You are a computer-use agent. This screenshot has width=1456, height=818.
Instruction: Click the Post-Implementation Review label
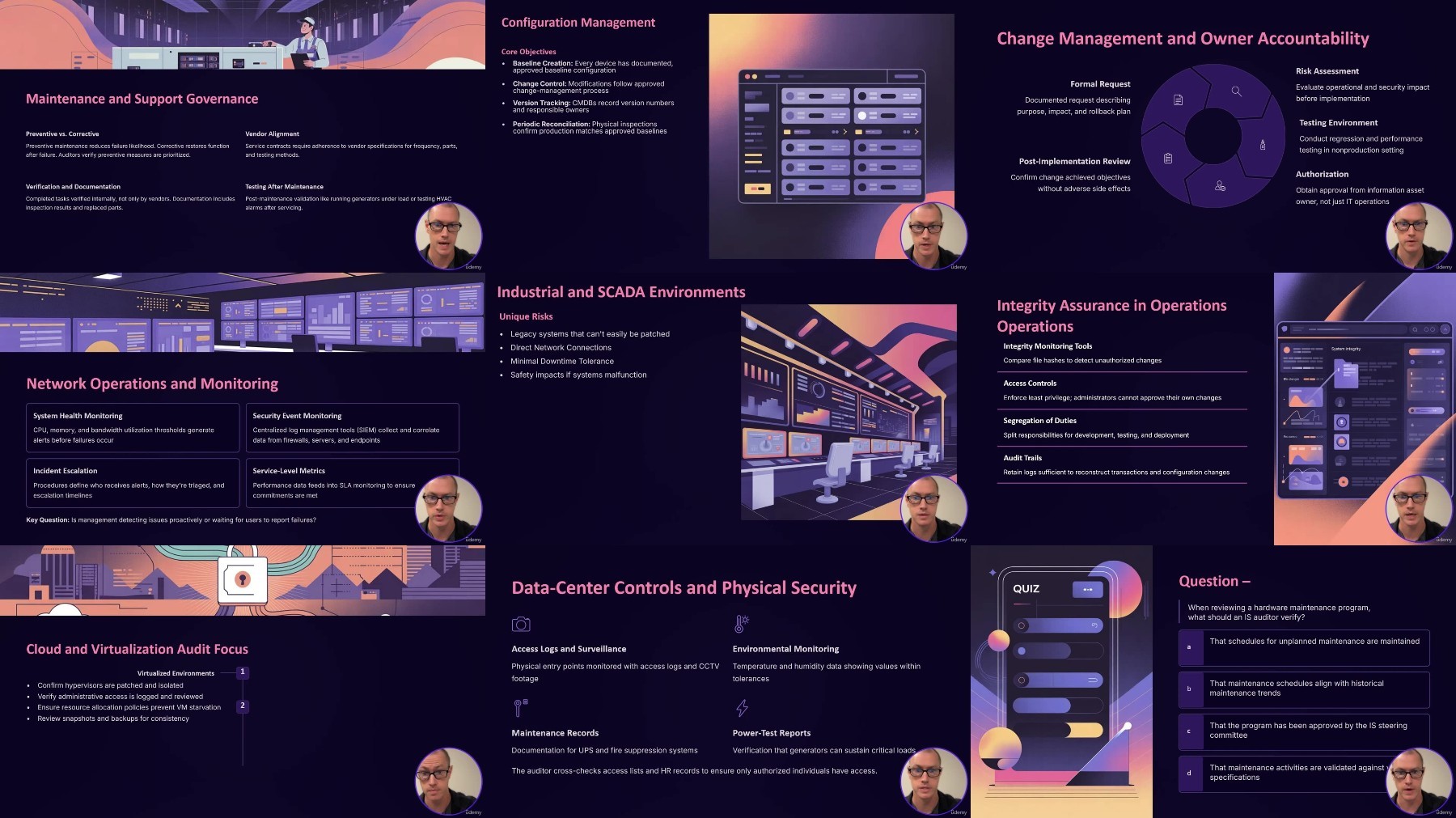(1074, 162)
